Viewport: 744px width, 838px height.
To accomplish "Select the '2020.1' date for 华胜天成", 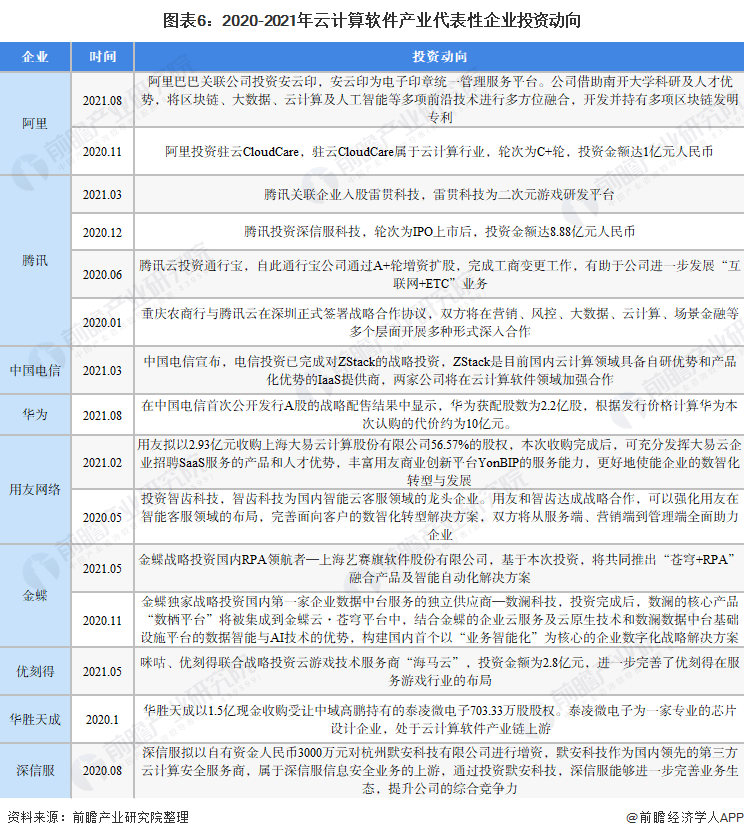I will point(102,719).
